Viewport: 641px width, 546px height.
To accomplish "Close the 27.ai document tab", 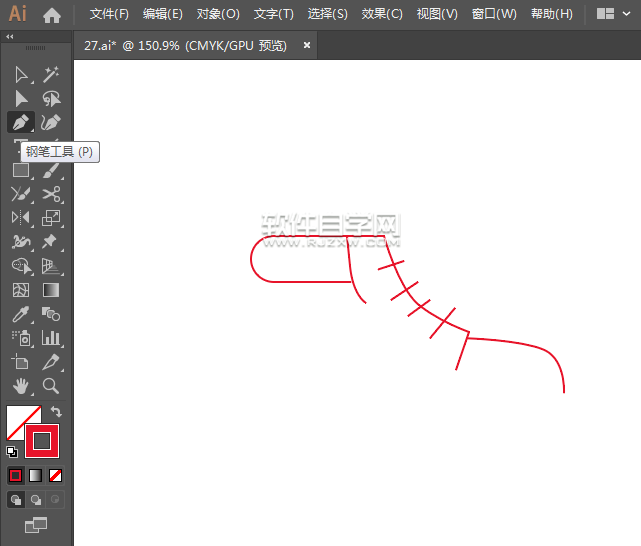I will click(307, 45).
